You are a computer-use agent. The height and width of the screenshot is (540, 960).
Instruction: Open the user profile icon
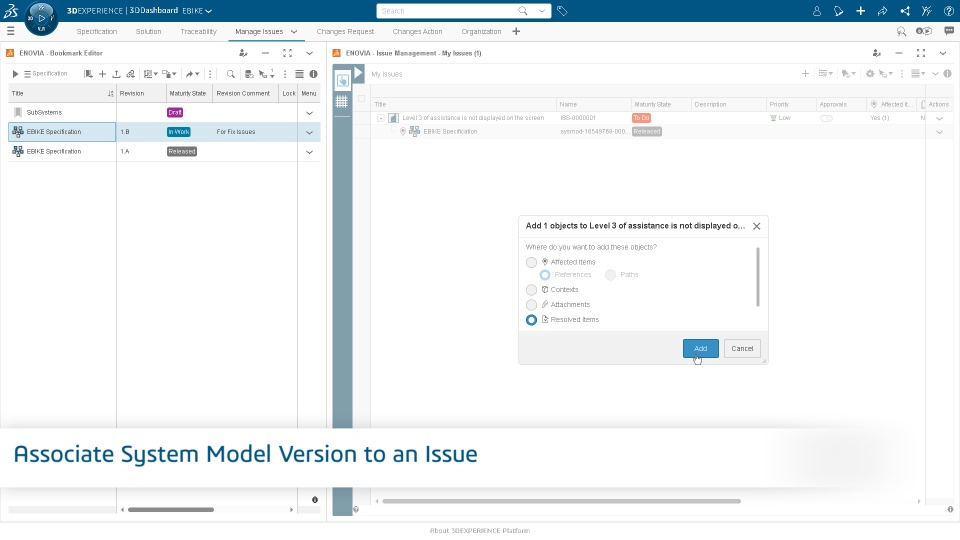[x=817, y=11]
